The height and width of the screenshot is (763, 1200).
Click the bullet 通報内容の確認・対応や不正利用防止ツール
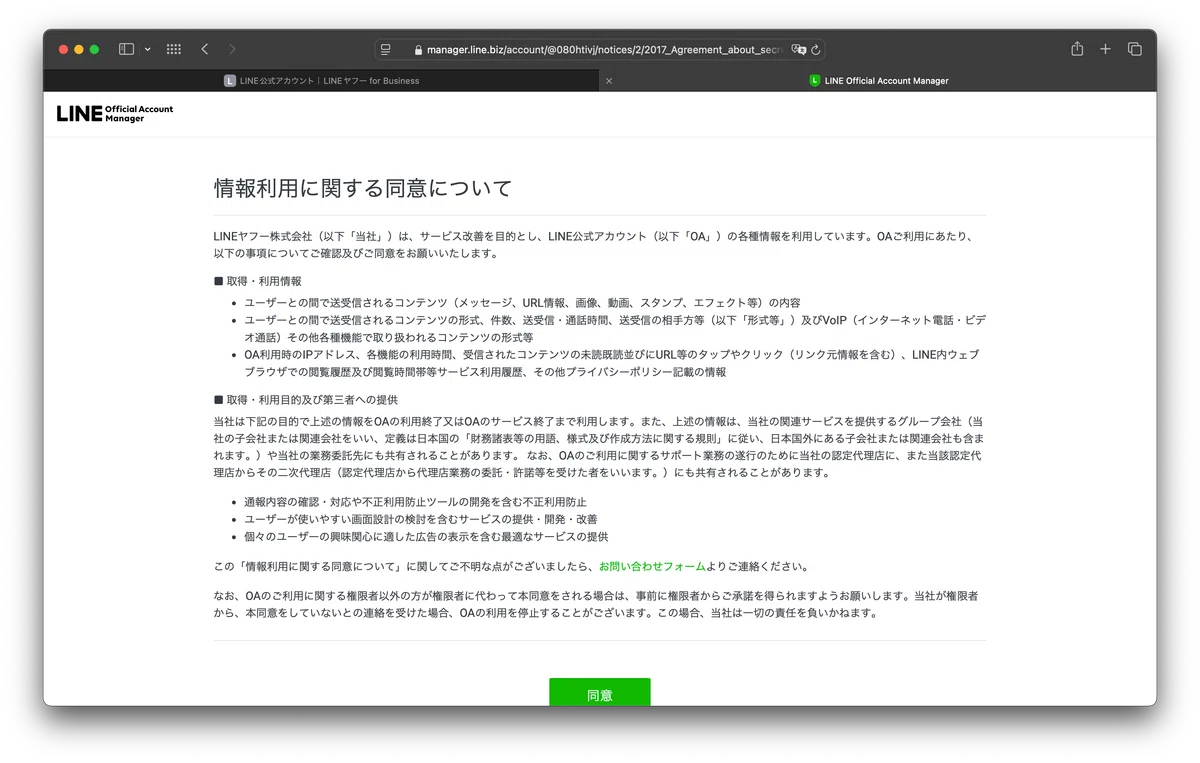pos(415,502)
